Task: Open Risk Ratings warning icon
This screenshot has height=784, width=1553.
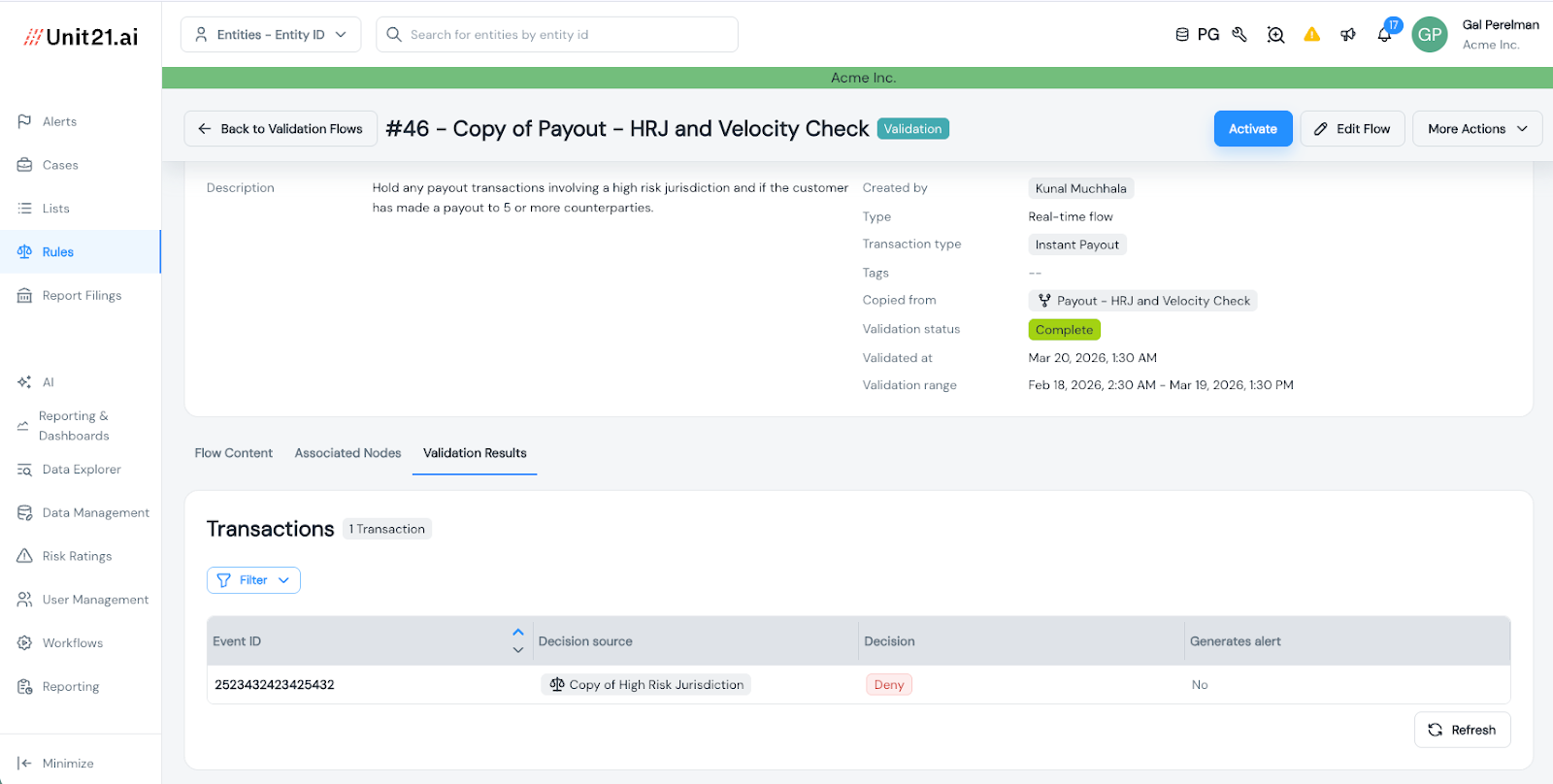Action: tap(24, 556)
